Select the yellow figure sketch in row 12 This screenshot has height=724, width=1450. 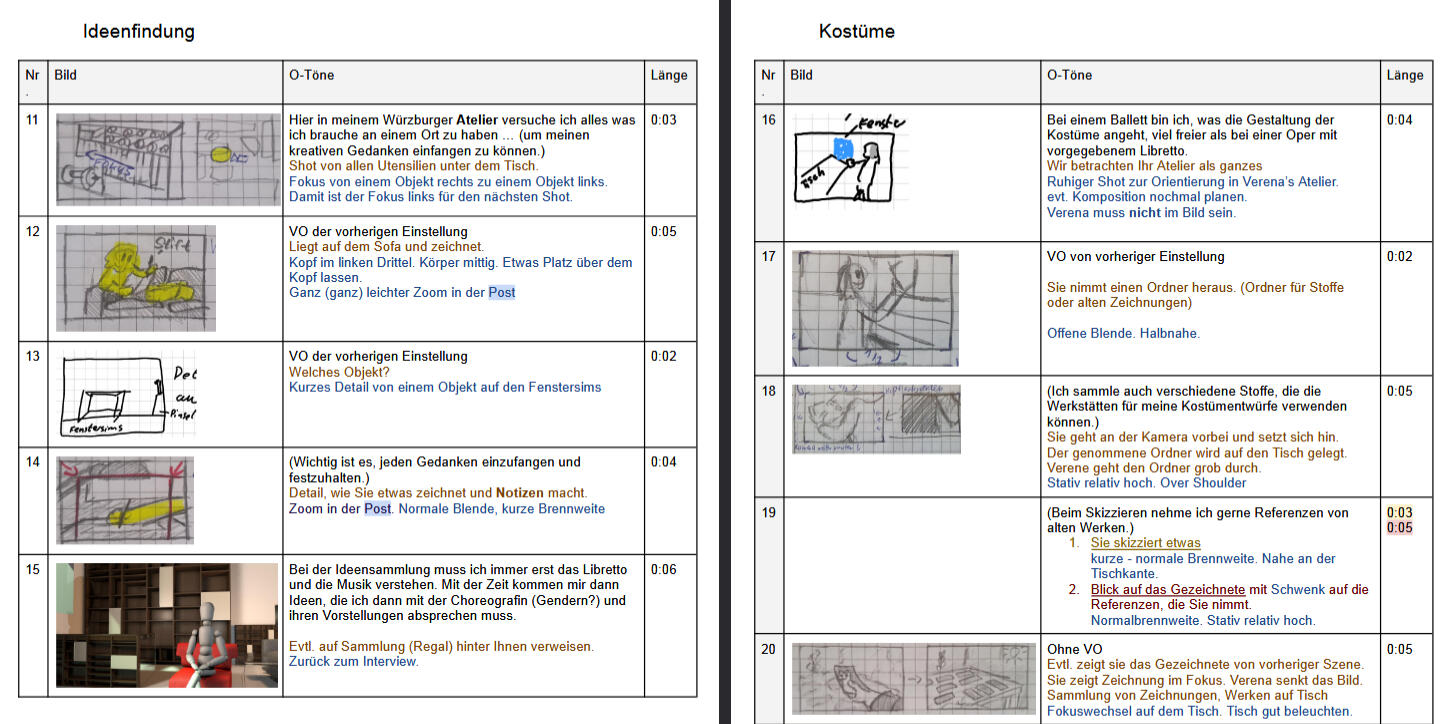point(135,278)
